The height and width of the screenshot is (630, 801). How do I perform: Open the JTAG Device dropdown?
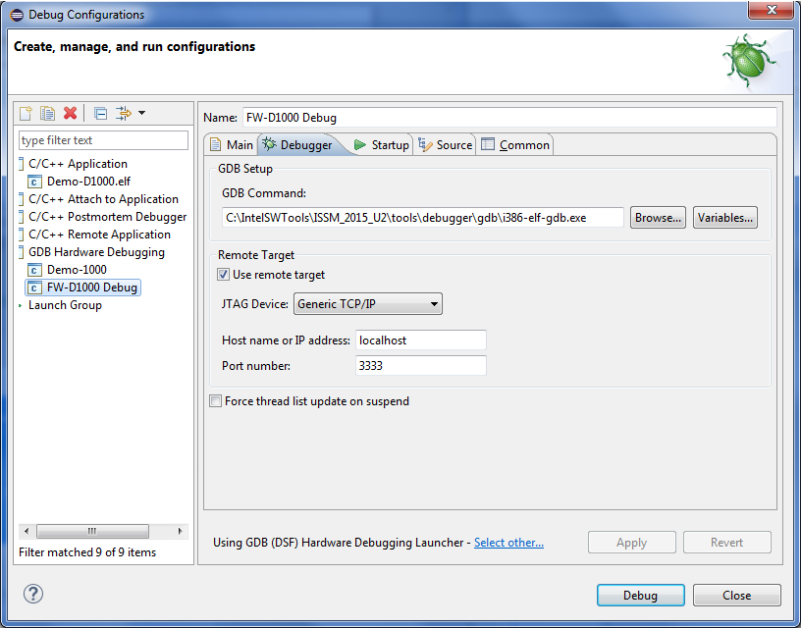(368, 304)
